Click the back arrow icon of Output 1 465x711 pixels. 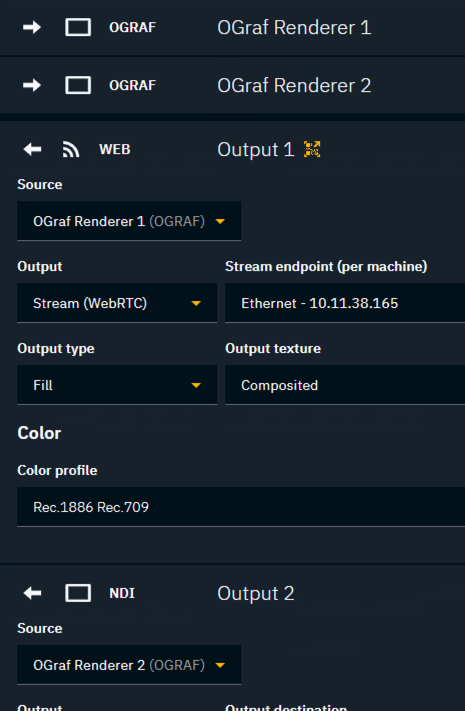point(32,149)
